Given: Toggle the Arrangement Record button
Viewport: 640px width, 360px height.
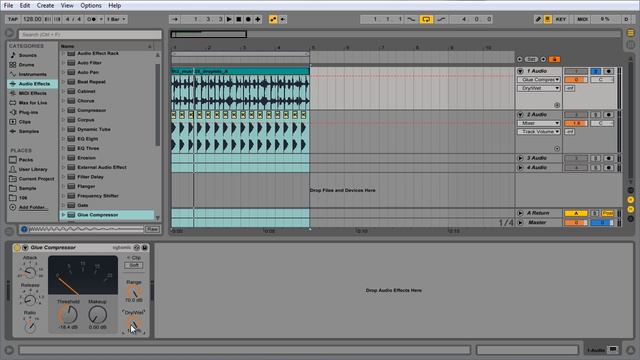Looking at the screenshot, I should [x=248, y=19].
